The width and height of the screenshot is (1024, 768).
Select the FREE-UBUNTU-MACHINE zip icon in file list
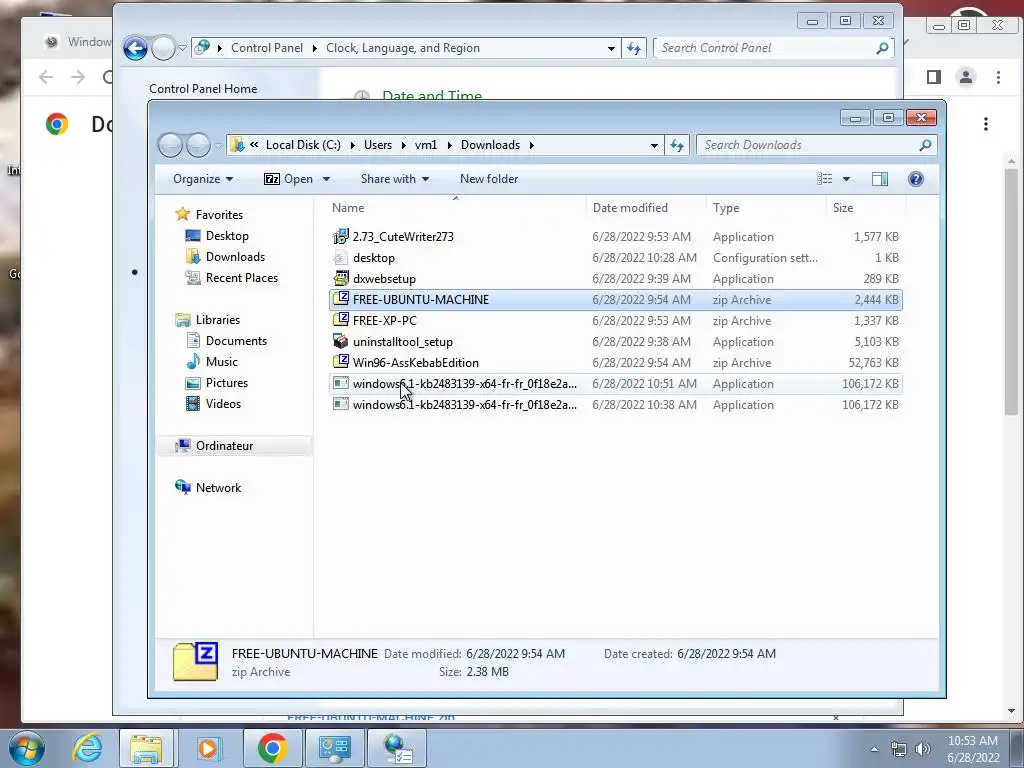click(340, 299)
